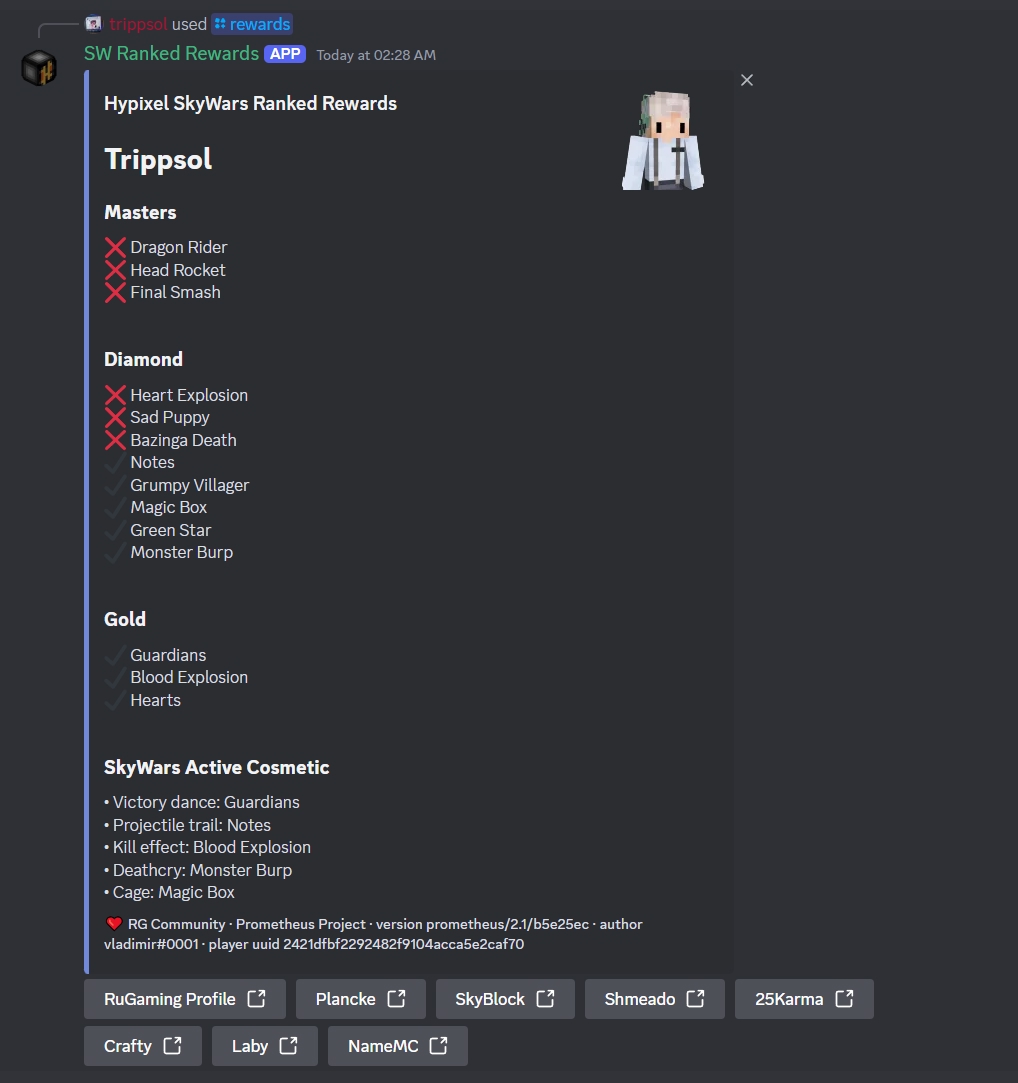The height and width of the screenshot is (1083, 1018).
Task: Click the SkyBlock external link icon
Action: pyautogui.click(x=545, y=999)
